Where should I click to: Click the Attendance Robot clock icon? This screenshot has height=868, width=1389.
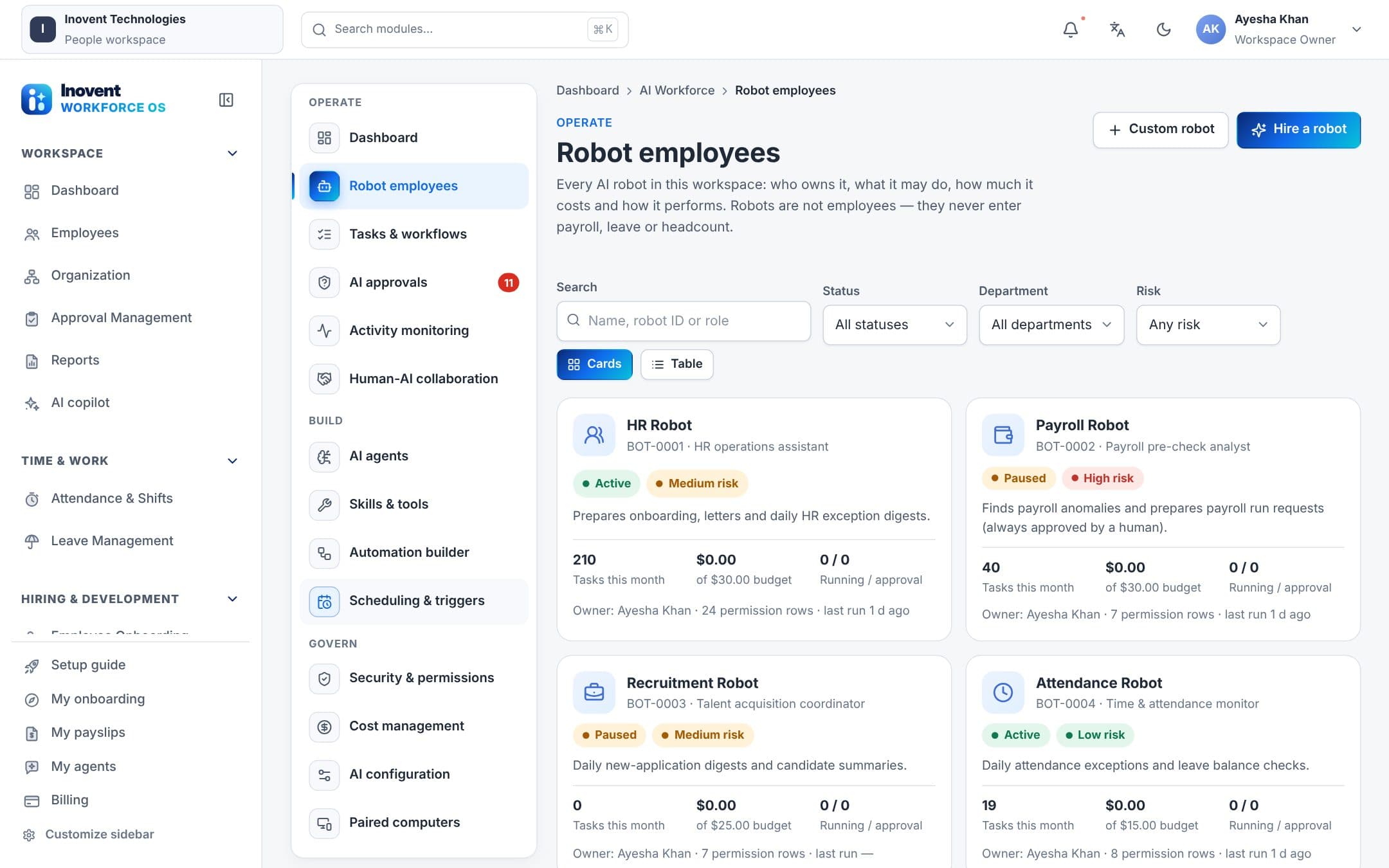[x=1003, y=692]
